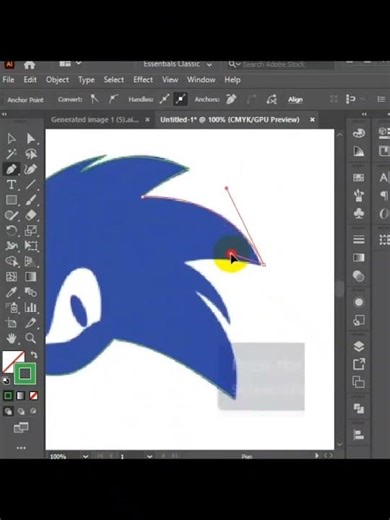Open the Layers panel icon

click(358, 346)
